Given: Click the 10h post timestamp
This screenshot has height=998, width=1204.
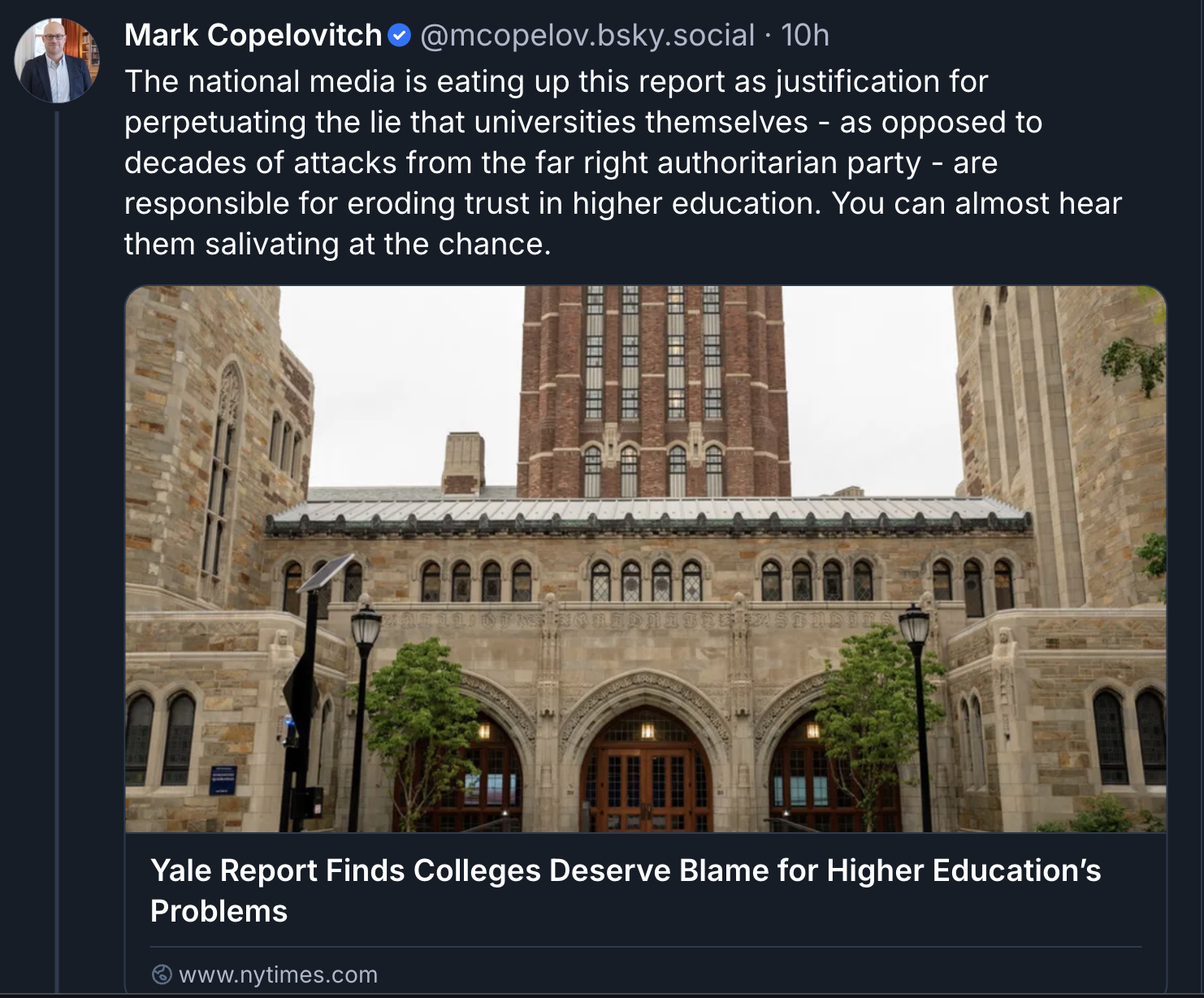Looking at the screenshot, I should coord(804,36).
